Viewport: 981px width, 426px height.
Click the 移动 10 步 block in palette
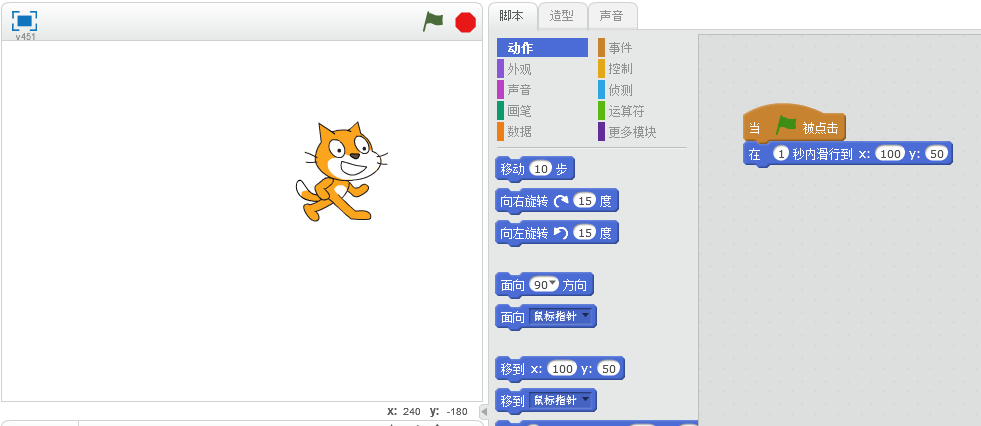(x=534, y=169)
